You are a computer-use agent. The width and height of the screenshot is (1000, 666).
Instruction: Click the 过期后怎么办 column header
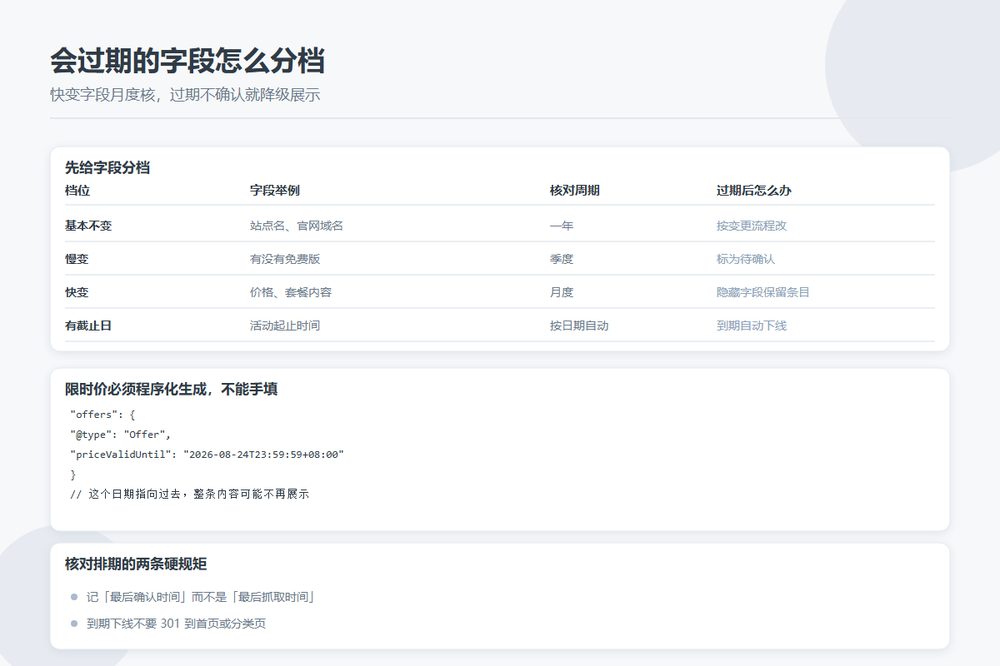pos(754,190)
